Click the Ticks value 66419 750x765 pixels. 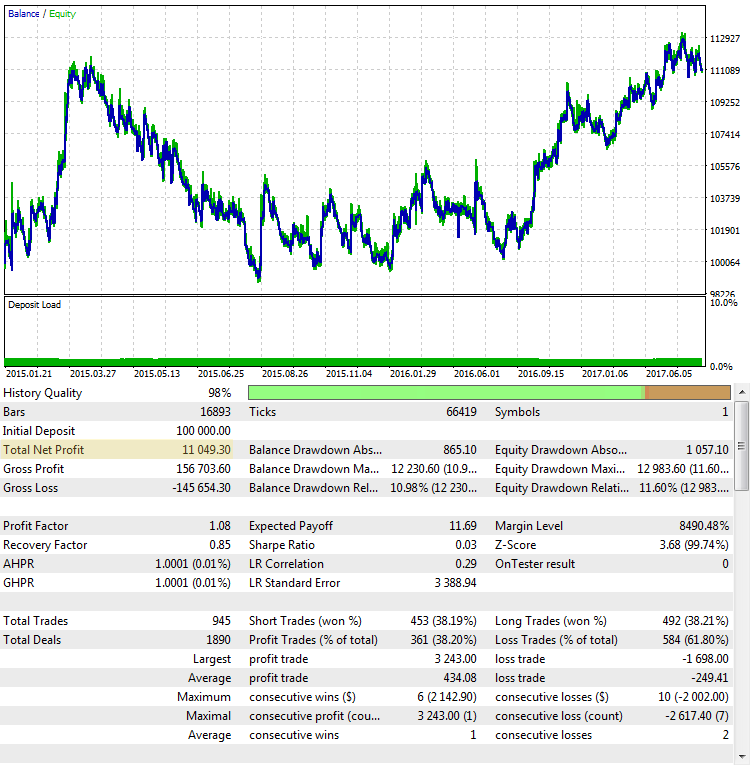(461, 412)
